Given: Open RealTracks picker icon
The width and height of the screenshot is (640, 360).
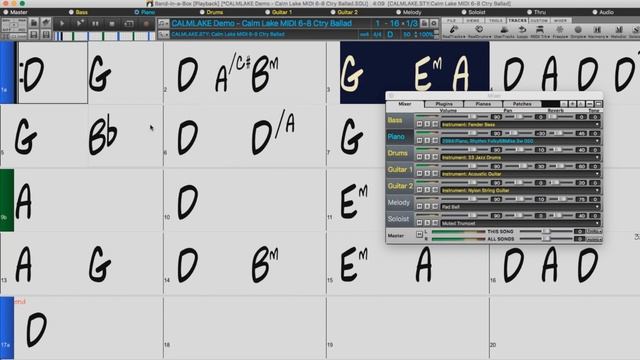Looking at the screenshot, I should (x=453, y=31).
